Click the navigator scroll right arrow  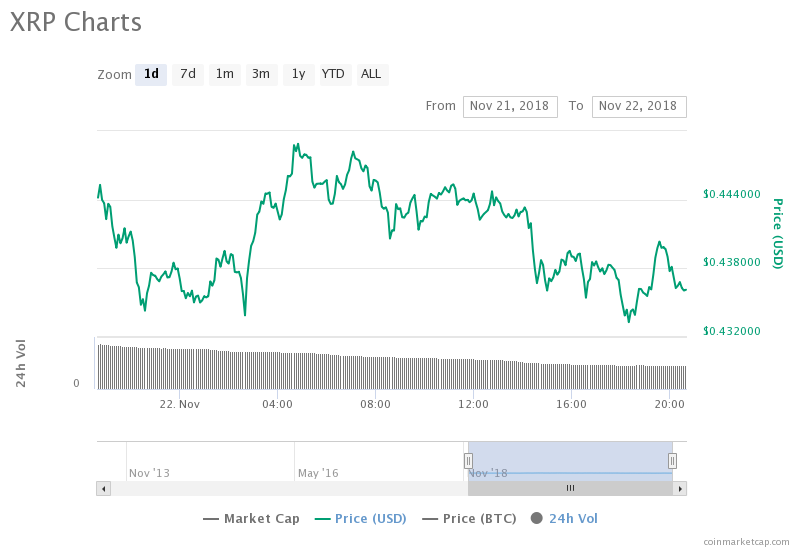pos(680,489)
